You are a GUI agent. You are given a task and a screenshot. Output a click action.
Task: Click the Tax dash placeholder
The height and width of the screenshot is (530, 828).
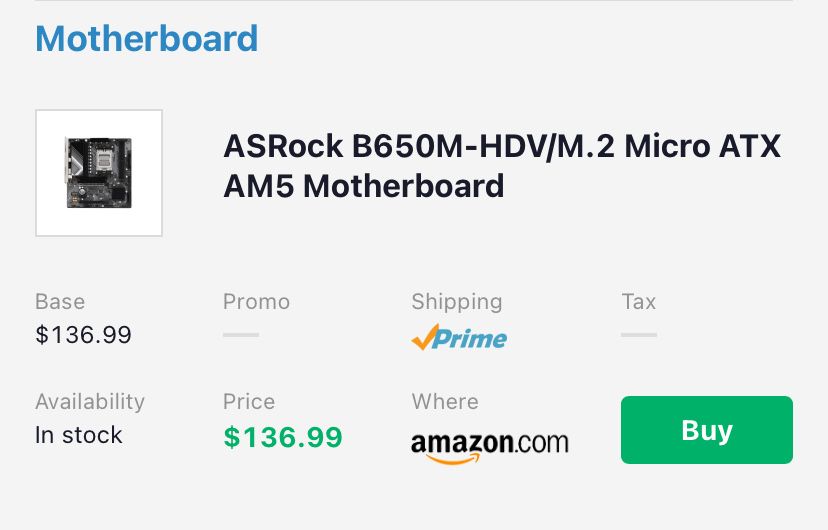point(639,335)
